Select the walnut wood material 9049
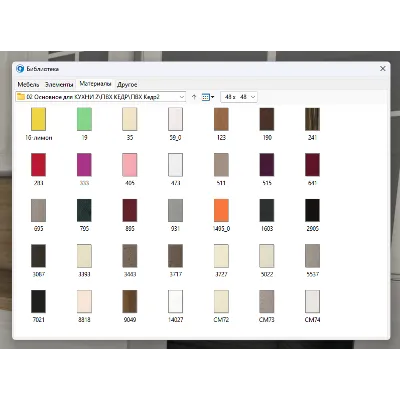Image resolution: width=400 pixels, height=400 pixels. click(130, 301)
